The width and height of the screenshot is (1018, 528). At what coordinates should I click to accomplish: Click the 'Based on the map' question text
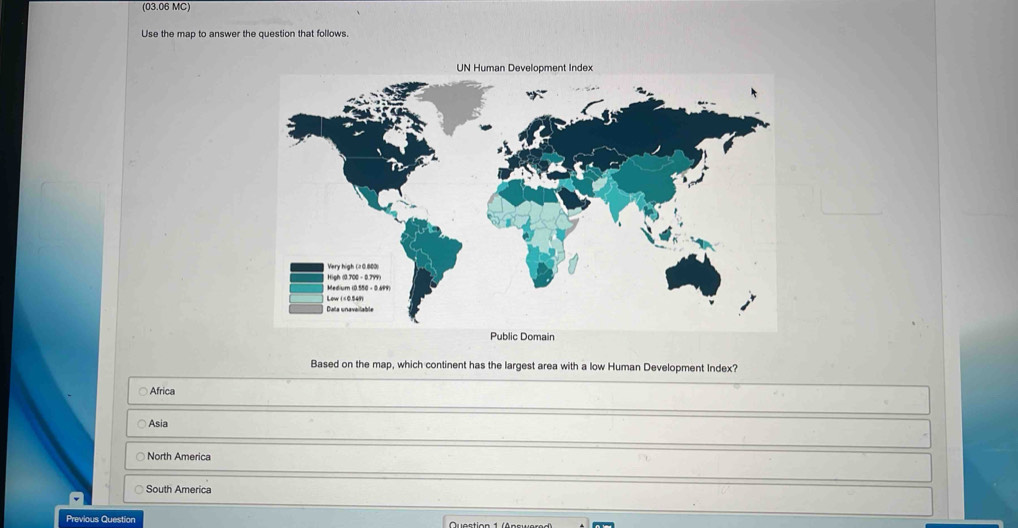point(524,366)
